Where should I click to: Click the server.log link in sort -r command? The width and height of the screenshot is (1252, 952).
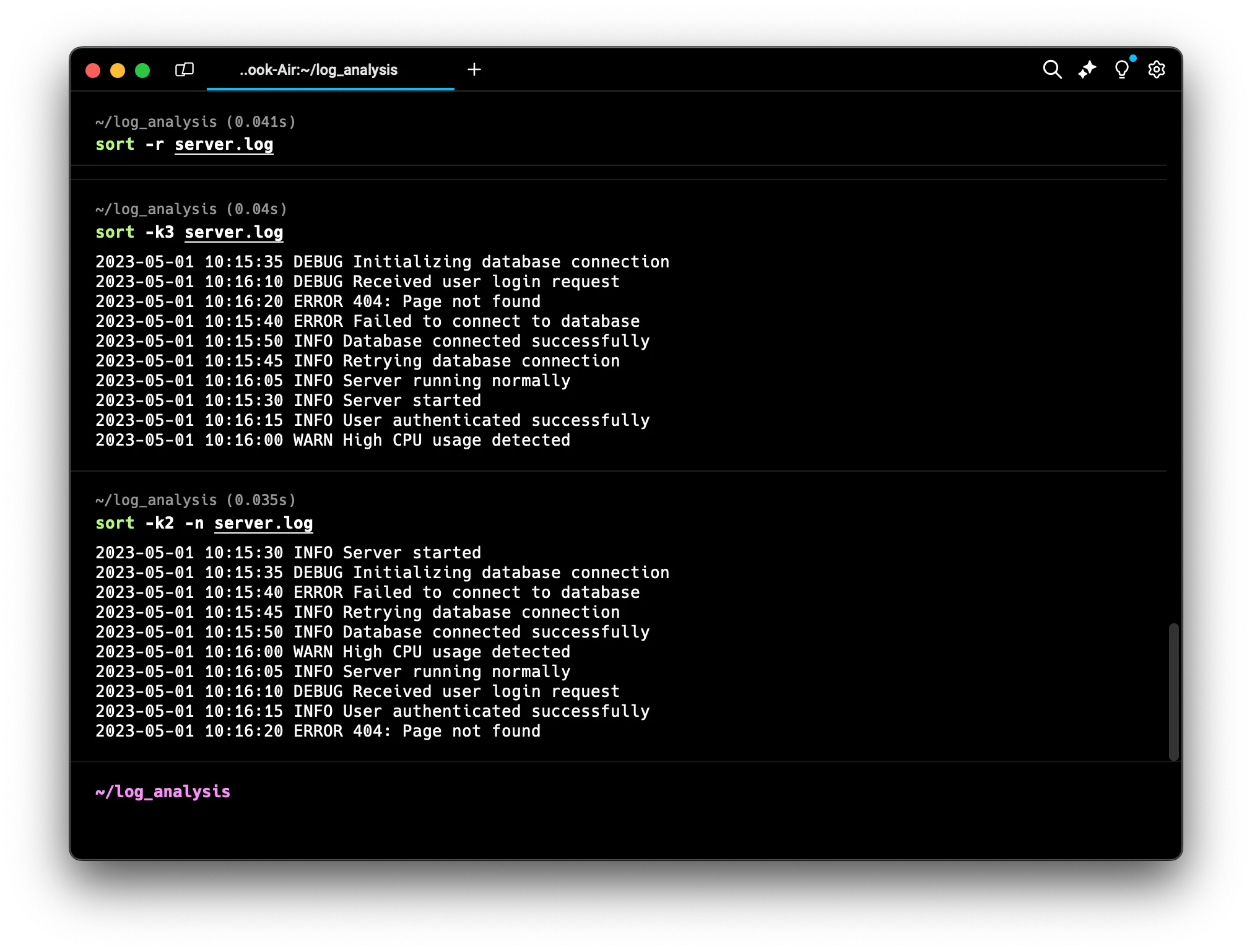tap(224, 144)
